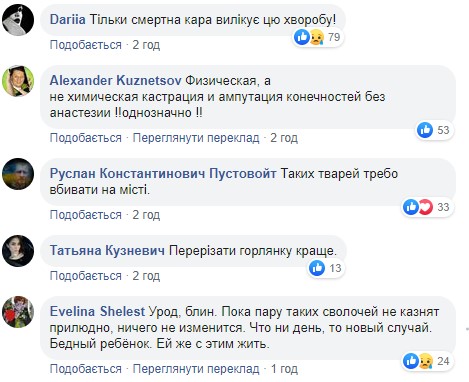Open the like reaction on Руслан Пустовойт's comment
This screenshot has height=382, width=469.
[411, 207]
